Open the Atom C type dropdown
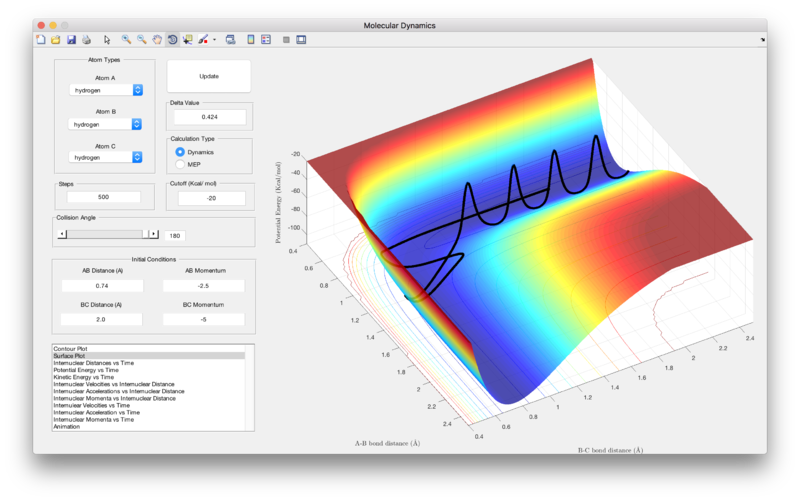800x501 pixels. (x=105, y=158)
